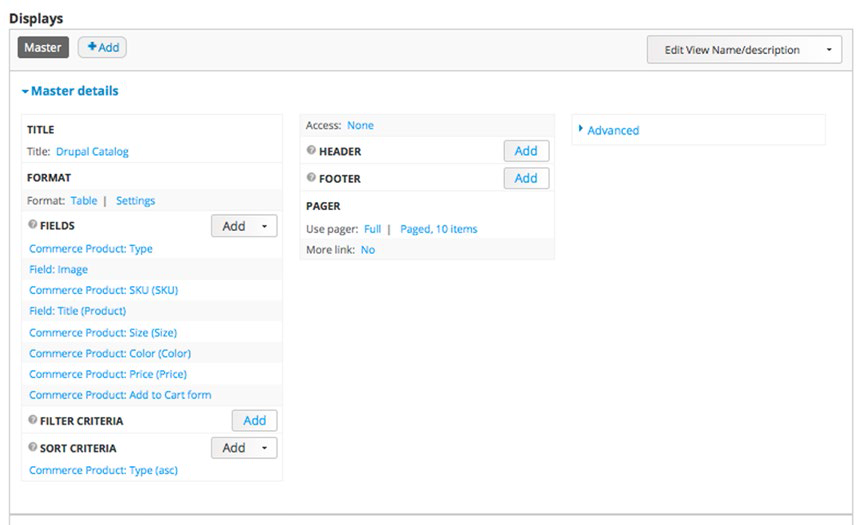Click help icon beside HEADER
Viewport: 863px width, 525px height.
312,150
